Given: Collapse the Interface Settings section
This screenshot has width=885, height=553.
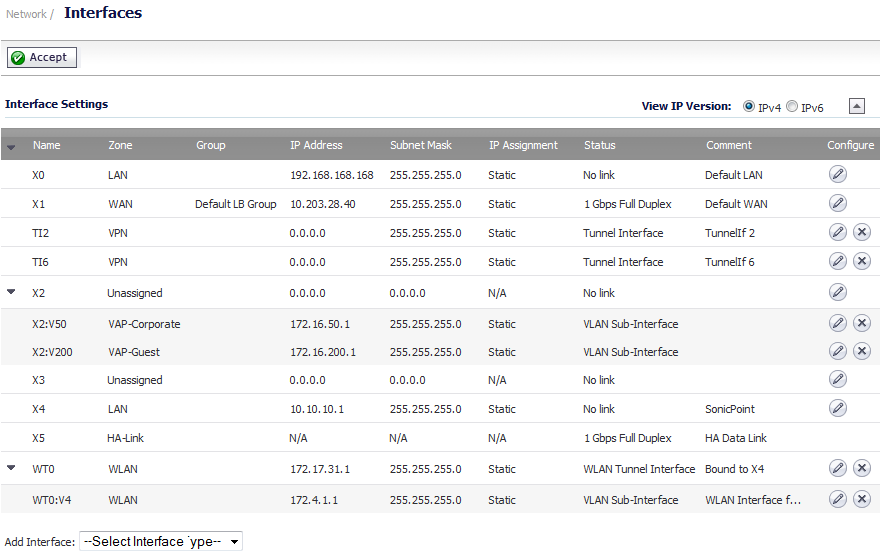Looking at the screenshot, I should [x=856, y=106].
